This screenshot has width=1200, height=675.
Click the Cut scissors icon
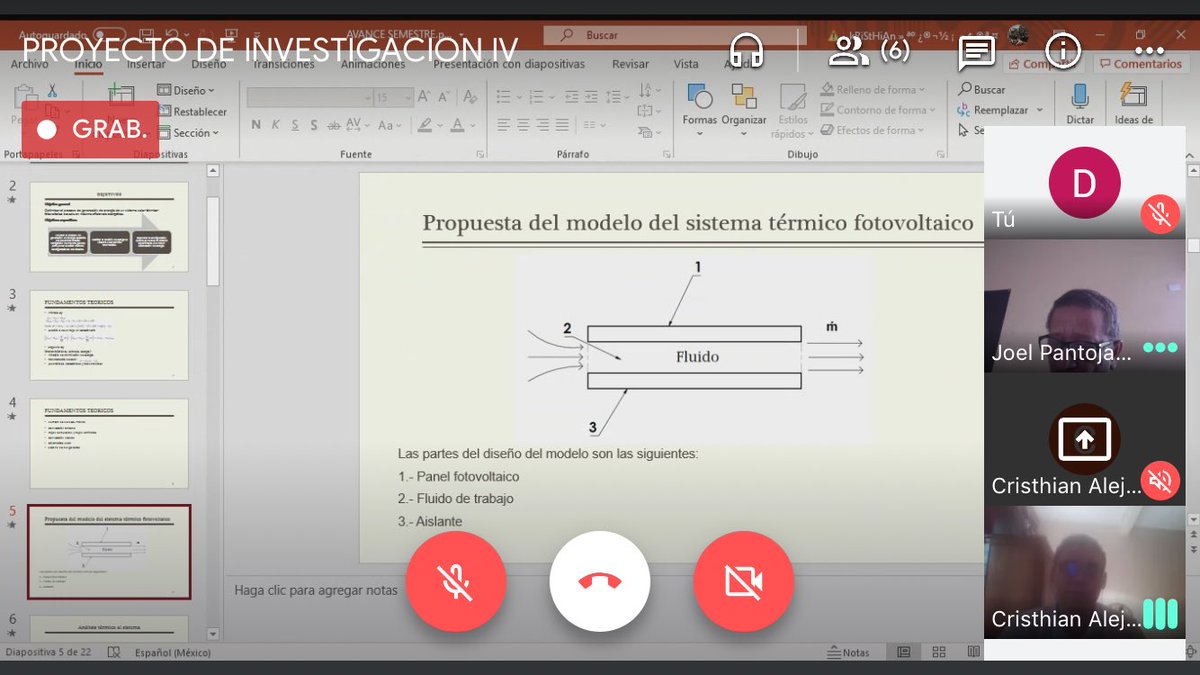[53, 91]
